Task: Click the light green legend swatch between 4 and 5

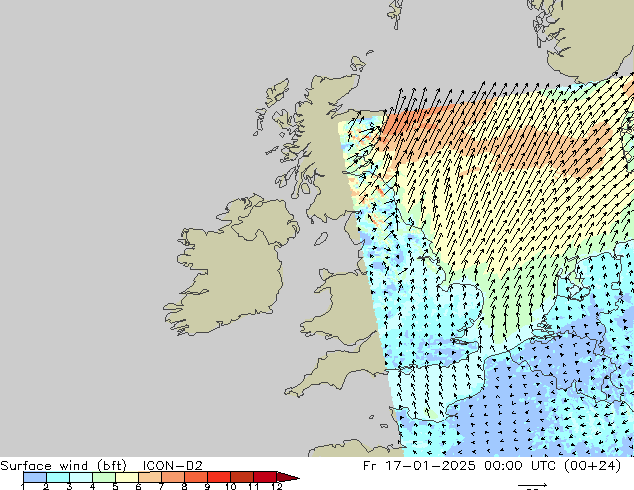Action: (104, 477)
